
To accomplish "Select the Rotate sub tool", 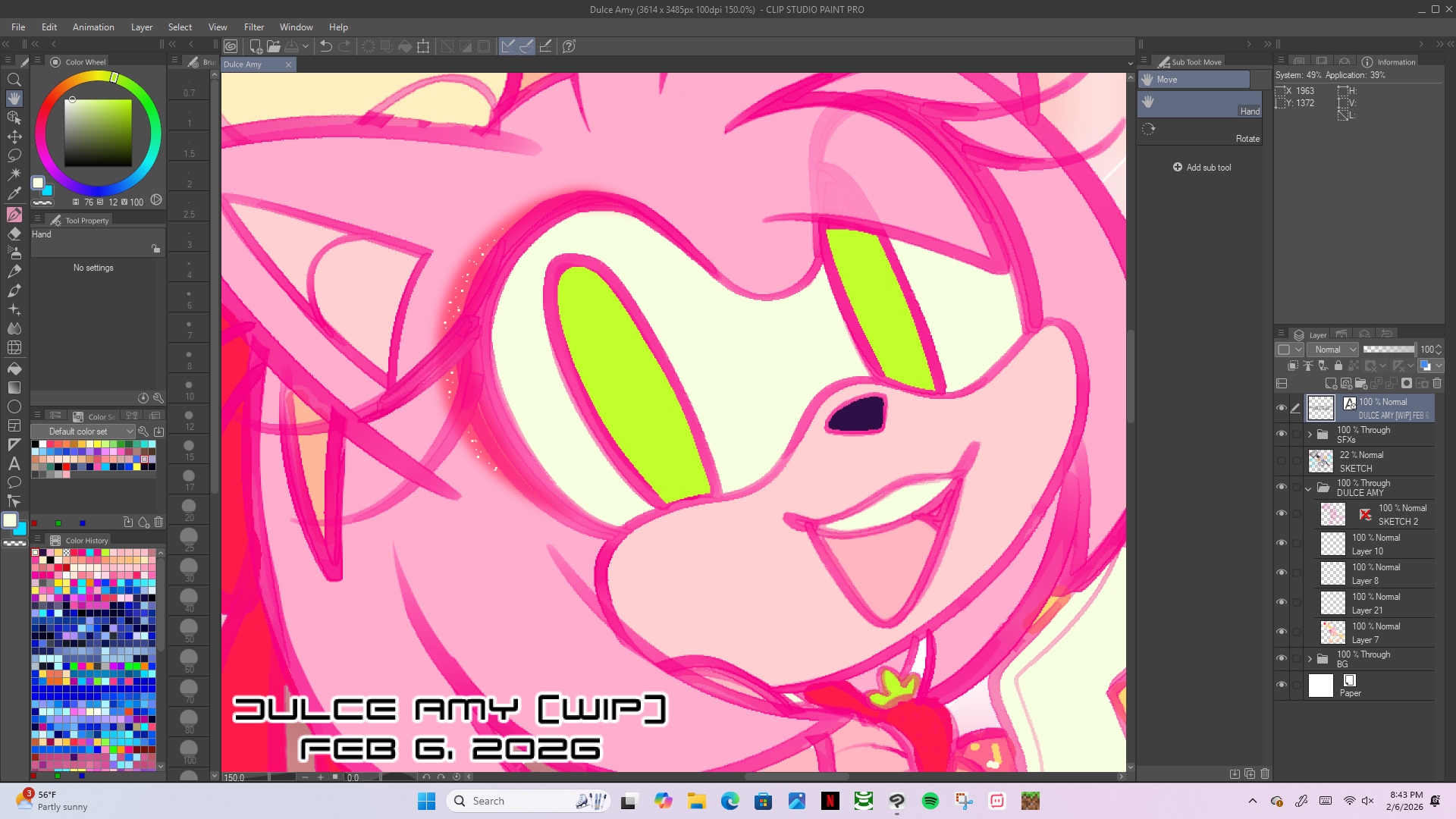I will pyautogui.click(x=1200, y=130).
